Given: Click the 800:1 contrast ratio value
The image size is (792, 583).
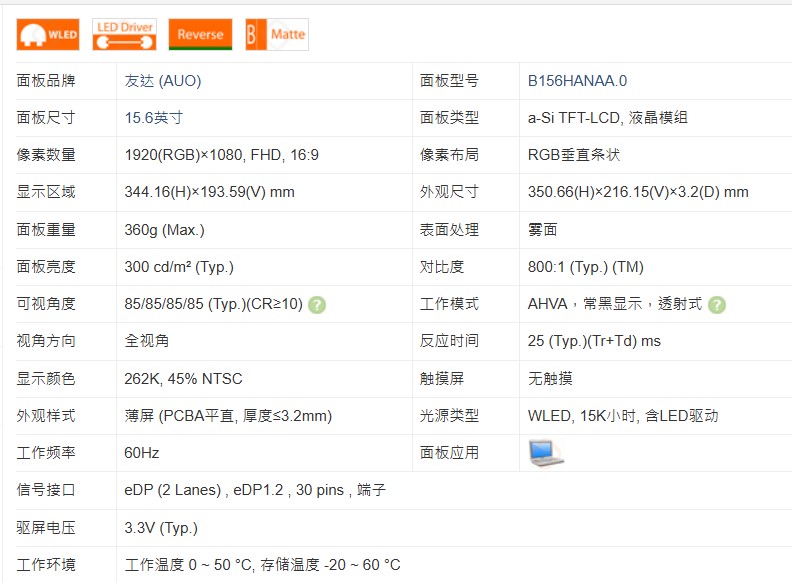Looking at the screenshot, I should pyautogui.click(x=585, y=267).
